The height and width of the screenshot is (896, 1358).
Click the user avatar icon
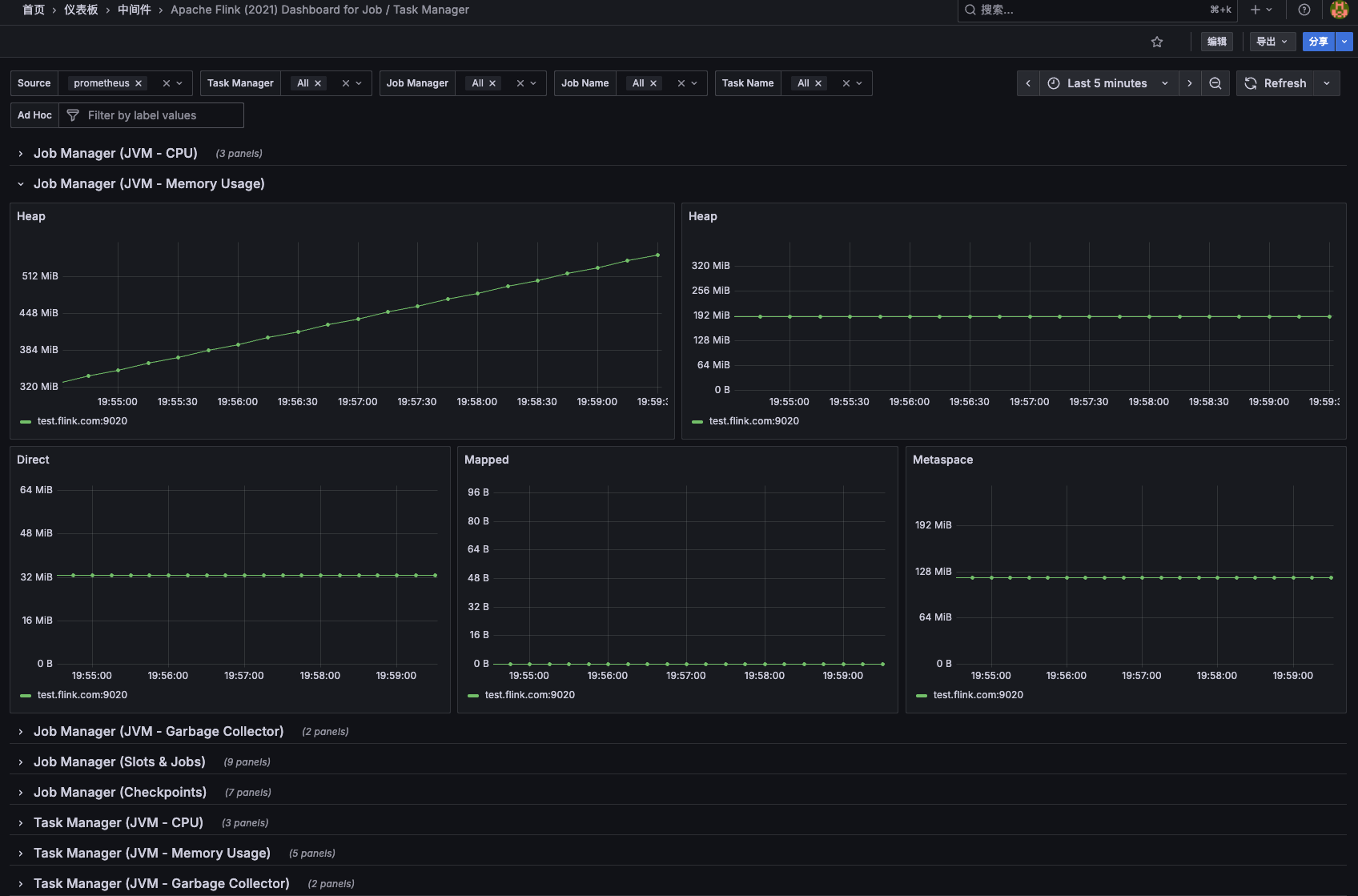coord(1340,10)
